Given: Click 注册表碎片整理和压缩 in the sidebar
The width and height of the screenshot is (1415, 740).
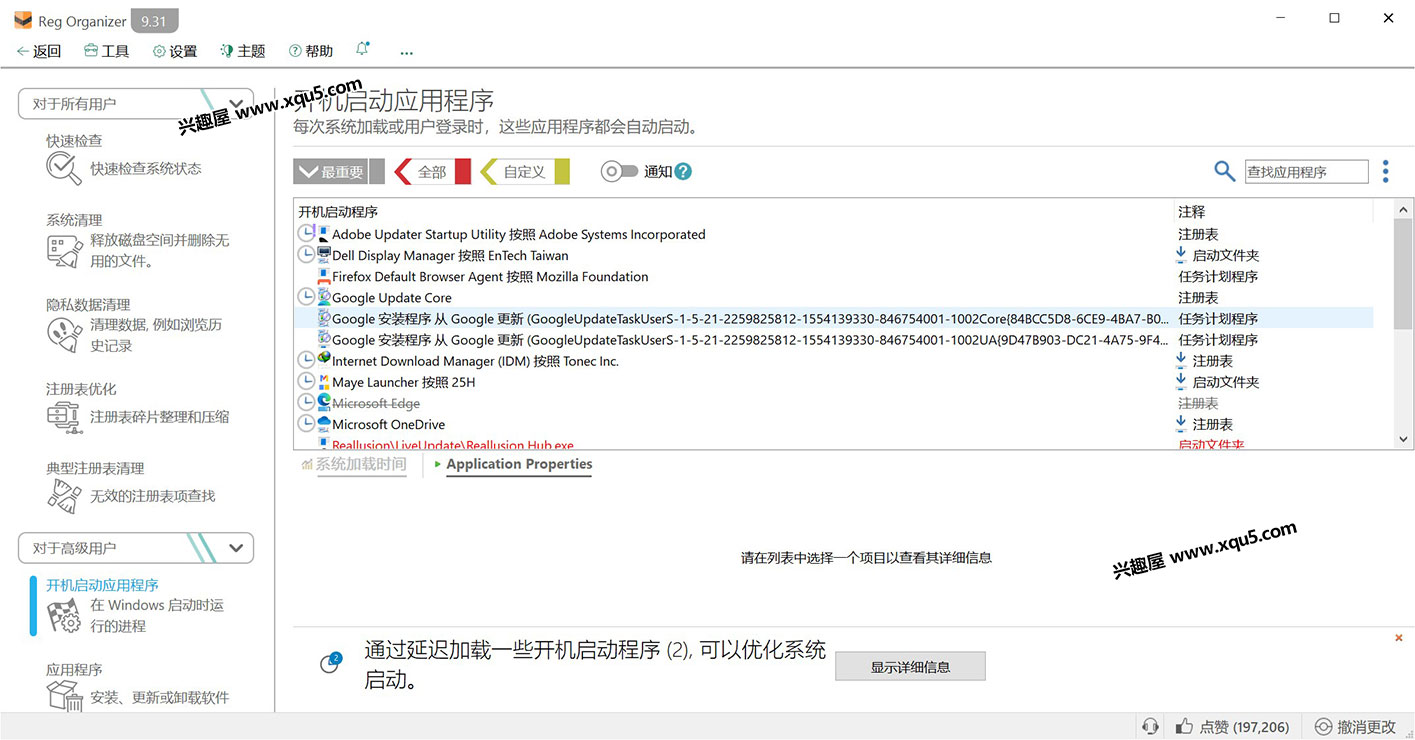Looking at the screenshot, I should click(160, 417).
